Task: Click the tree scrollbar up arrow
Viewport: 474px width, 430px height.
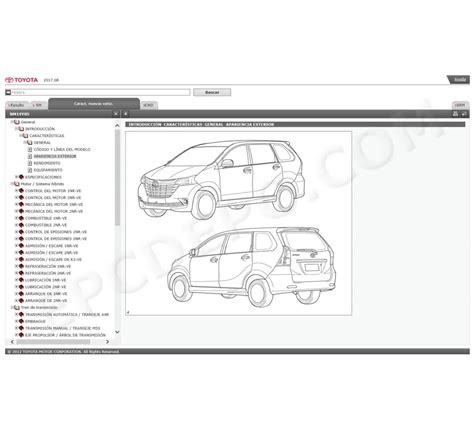Action: 117,126
